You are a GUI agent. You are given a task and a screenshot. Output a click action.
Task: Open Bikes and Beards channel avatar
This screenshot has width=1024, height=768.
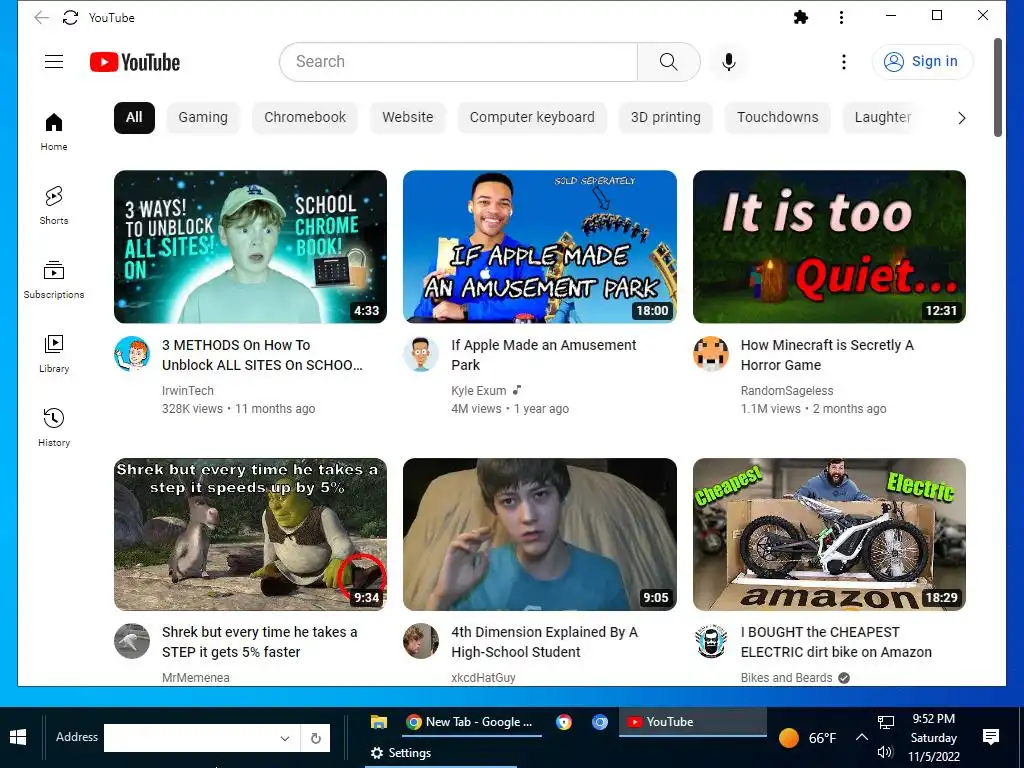tap(711, 641)
